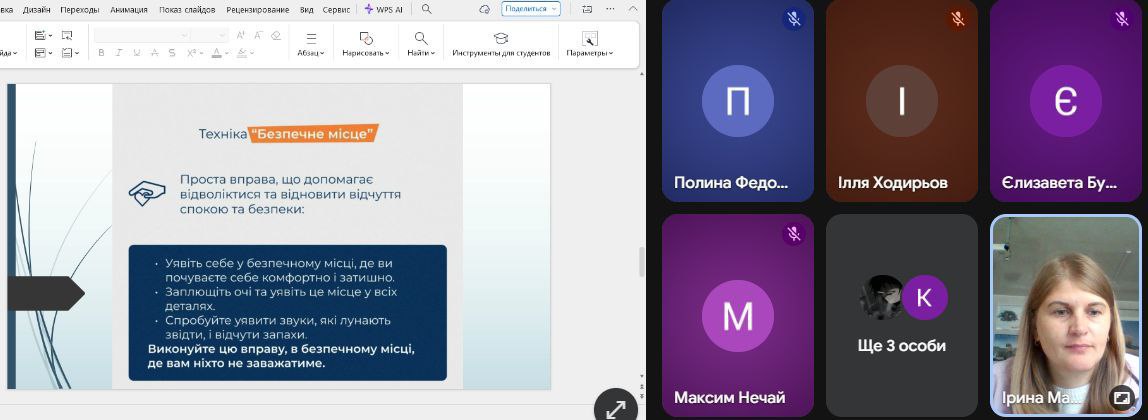Select Максим Нечай participant tile

click(738, 316)
